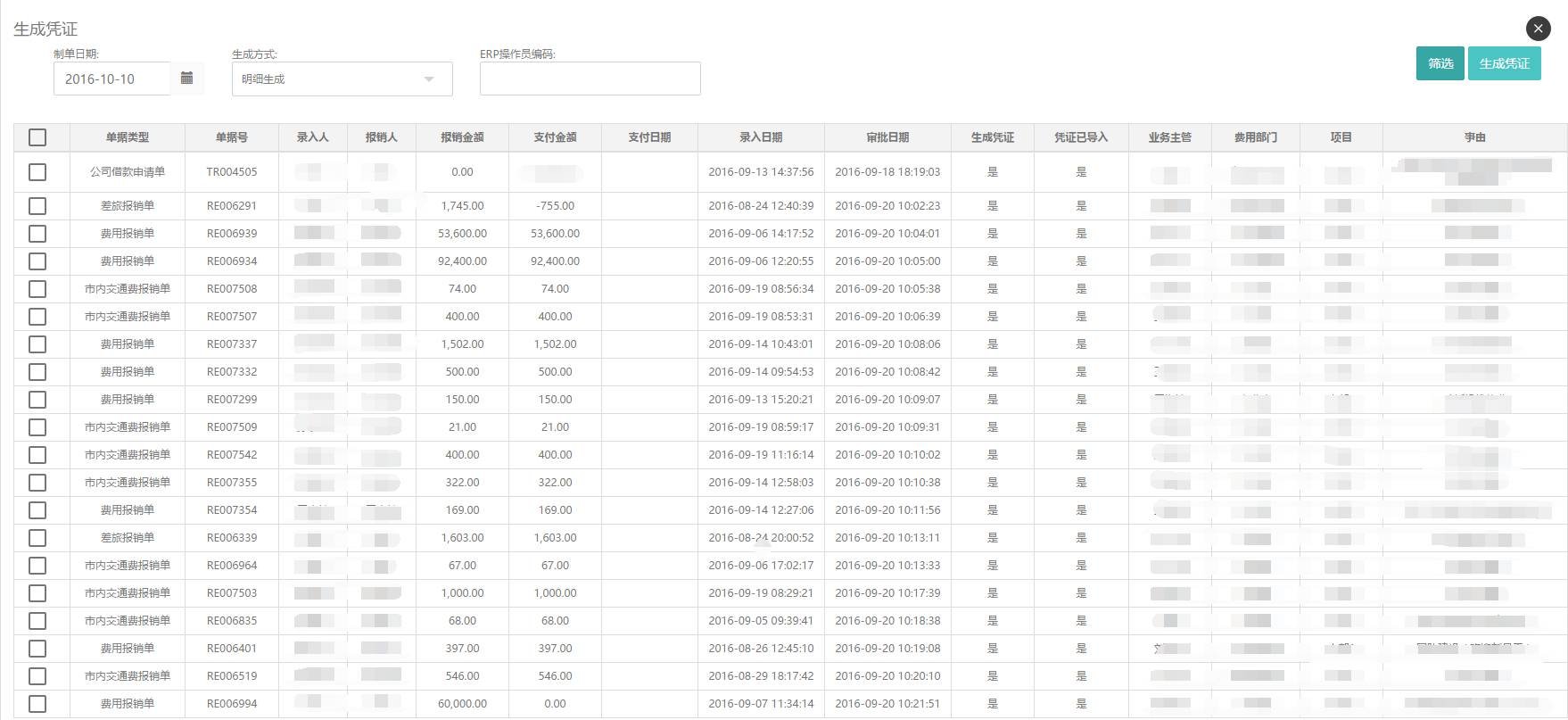
Task: Click document number RE006291
Action: coord(232,206)
